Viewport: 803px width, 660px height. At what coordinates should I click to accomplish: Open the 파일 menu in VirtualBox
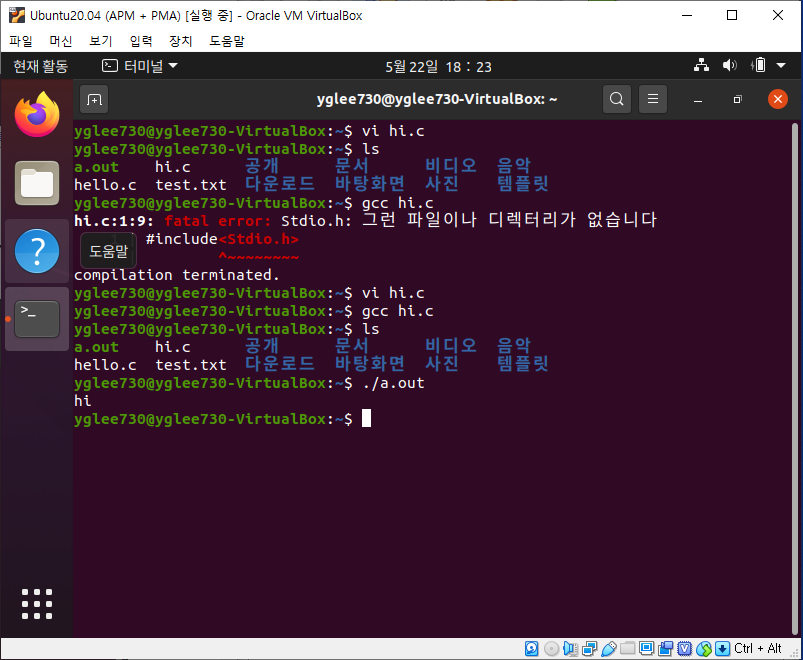pos(20,41)
